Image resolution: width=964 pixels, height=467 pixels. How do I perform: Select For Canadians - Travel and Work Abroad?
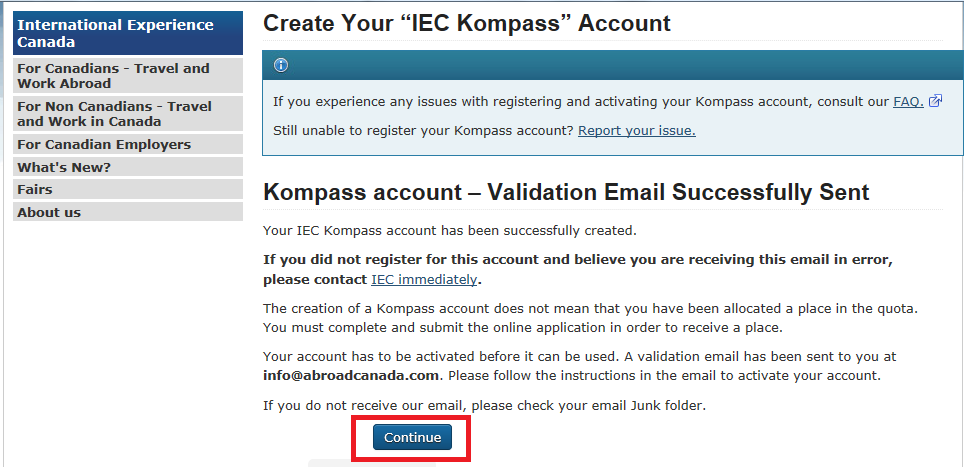pos(128,76)
